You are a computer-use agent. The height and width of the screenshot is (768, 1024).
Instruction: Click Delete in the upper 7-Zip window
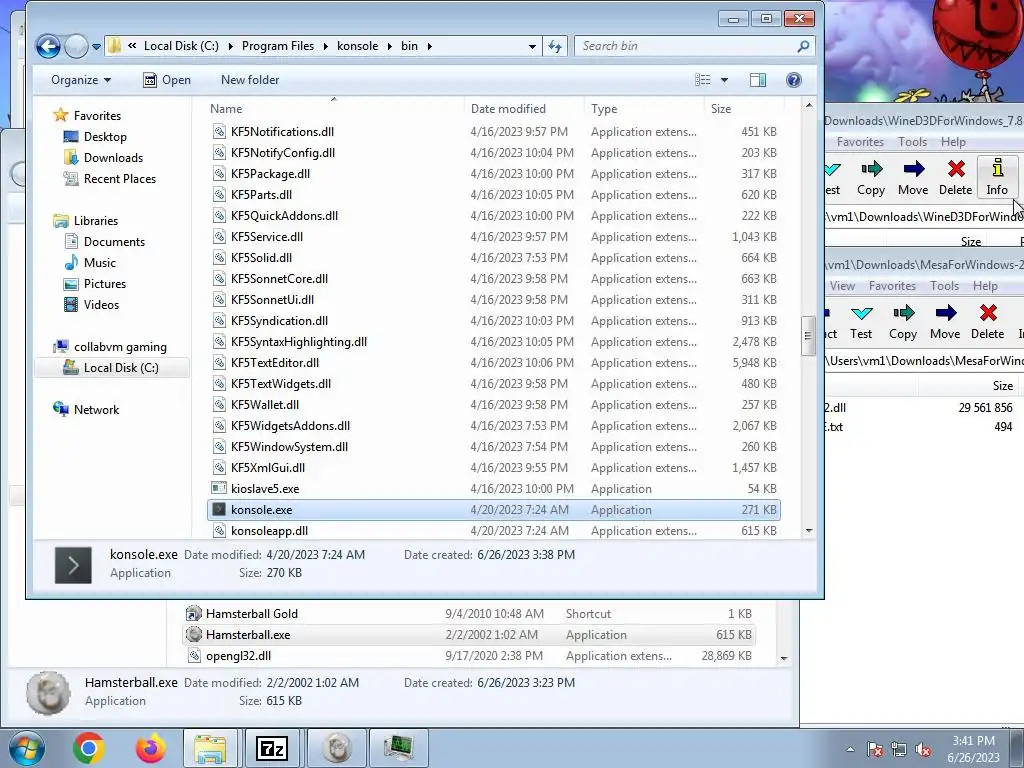pyautogui.click(x=955, y=177)
